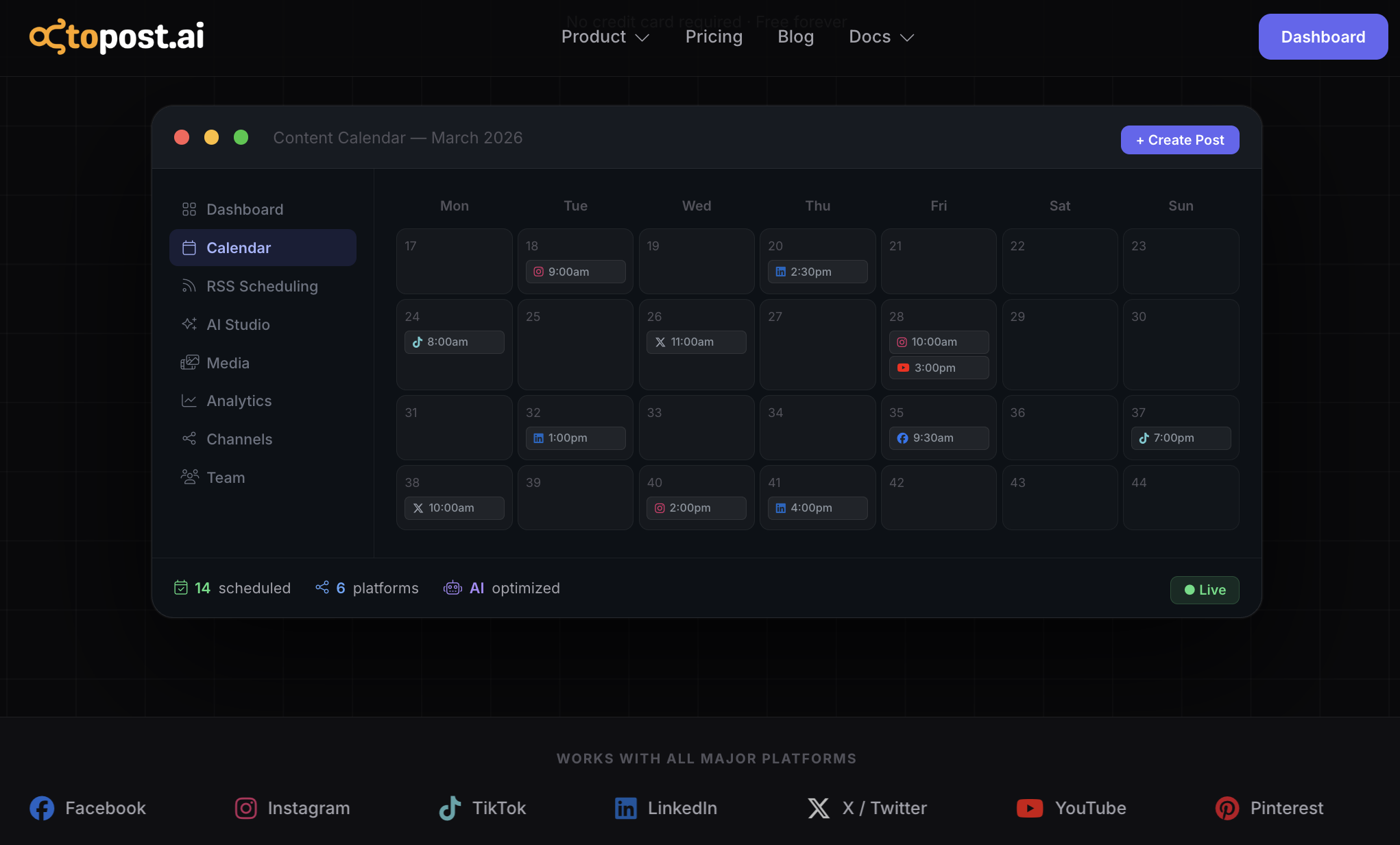Click the Instagram platform logo
The image size is (1400, 845).
tap(246, 808)
